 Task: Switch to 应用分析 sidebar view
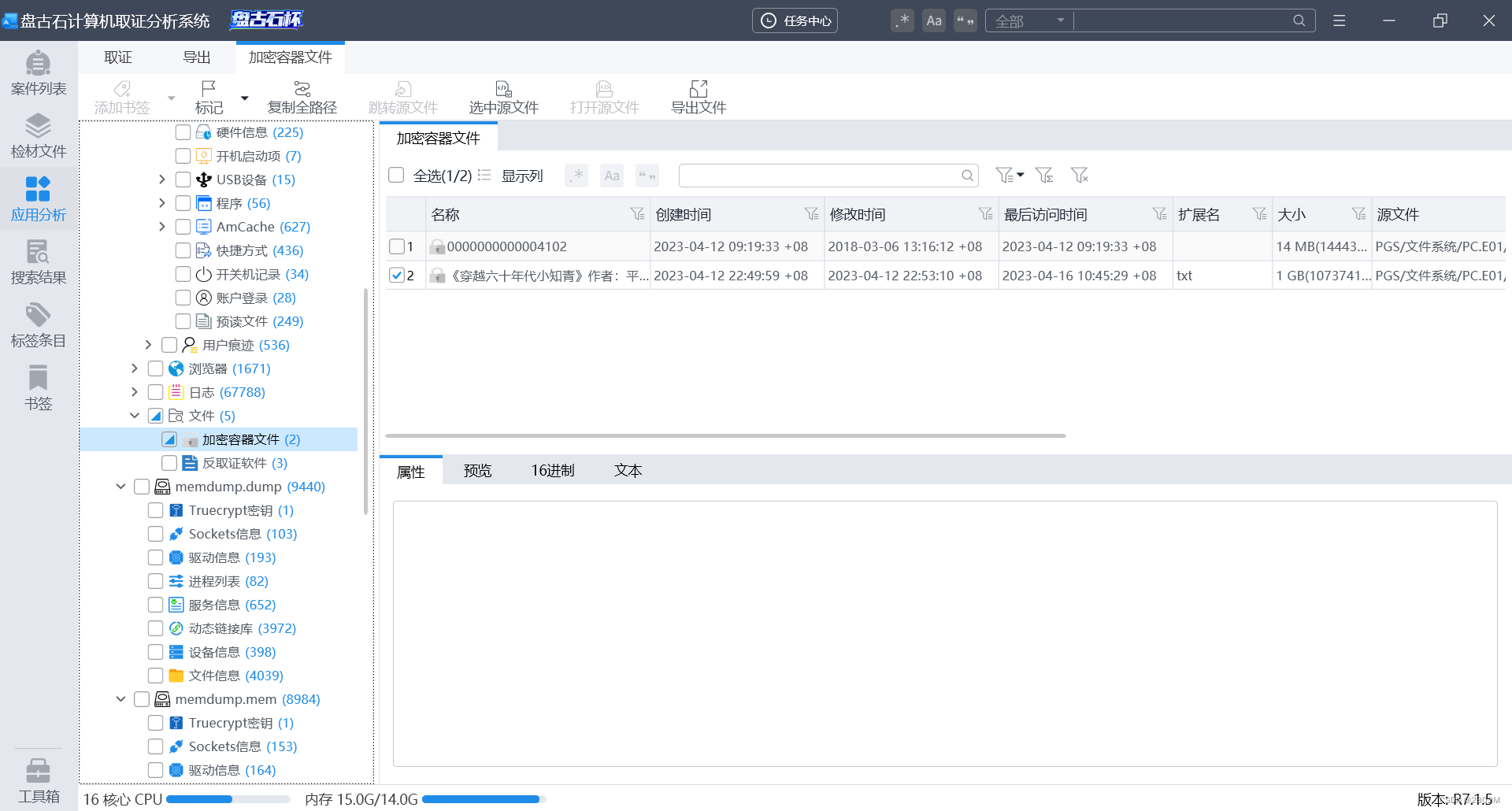click(38, 198)
